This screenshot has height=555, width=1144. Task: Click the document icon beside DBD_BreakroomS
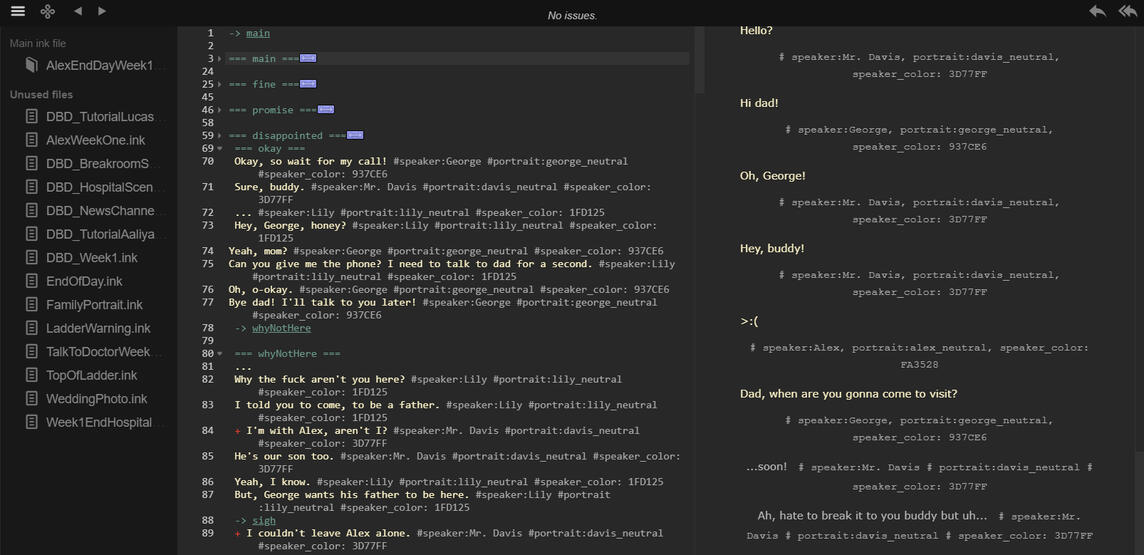click(x=31, y=163)
